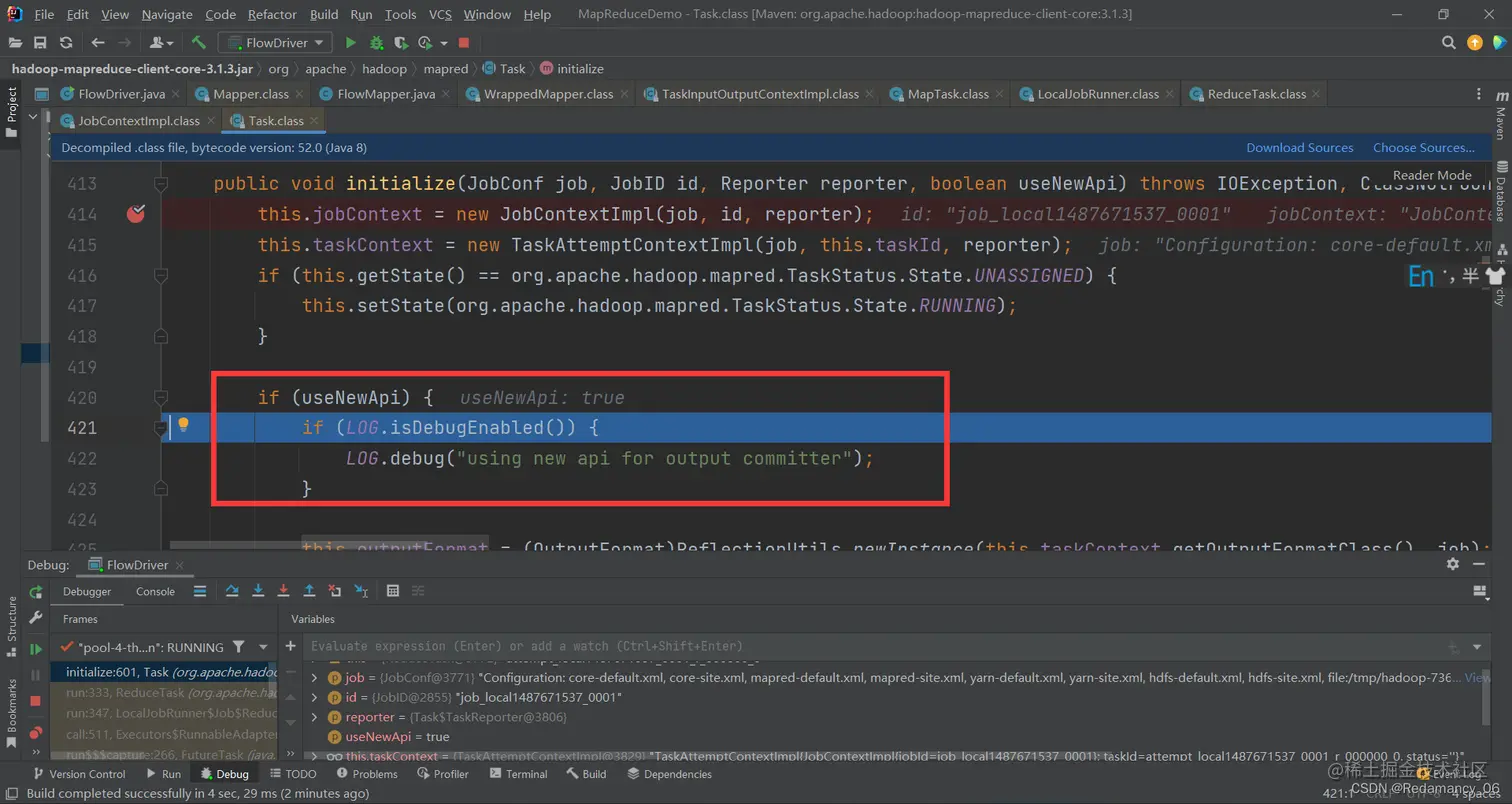Switch to the Console tab in Debug
This screenshot has height=804, width=1512.
point(155,591)
